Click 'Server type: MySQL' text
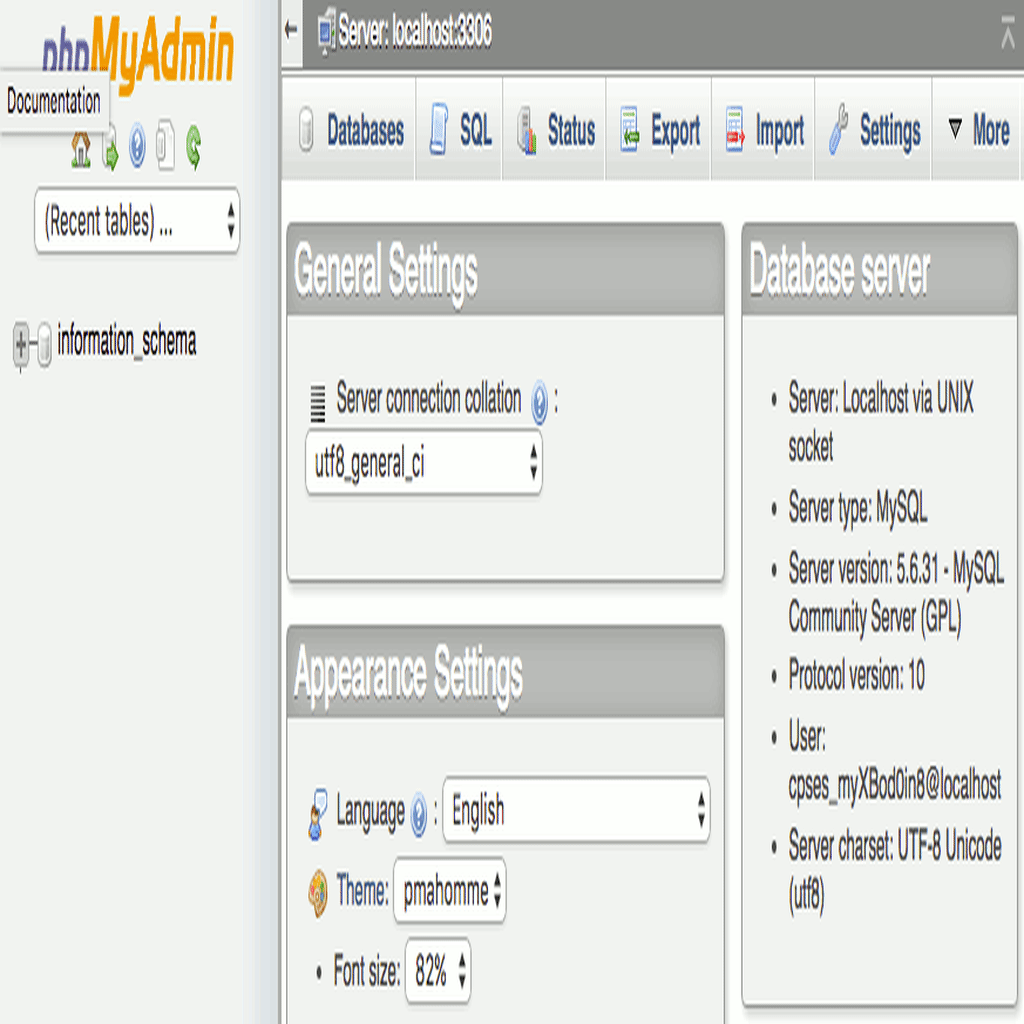This screenshot has height=1024, width=1024. 857,508
